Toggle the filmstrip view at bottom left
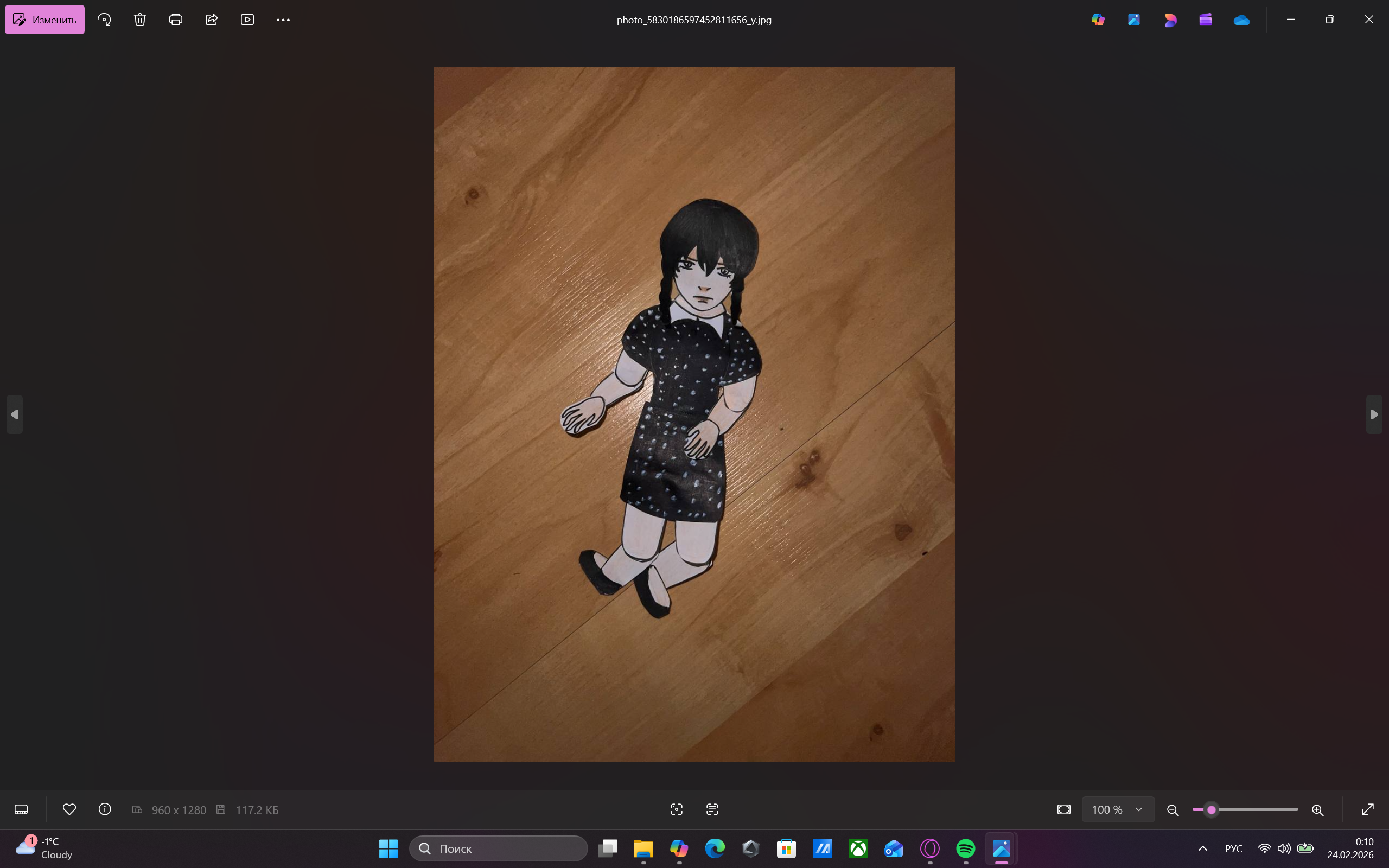The image size is (1389, 868). [21, 809]
